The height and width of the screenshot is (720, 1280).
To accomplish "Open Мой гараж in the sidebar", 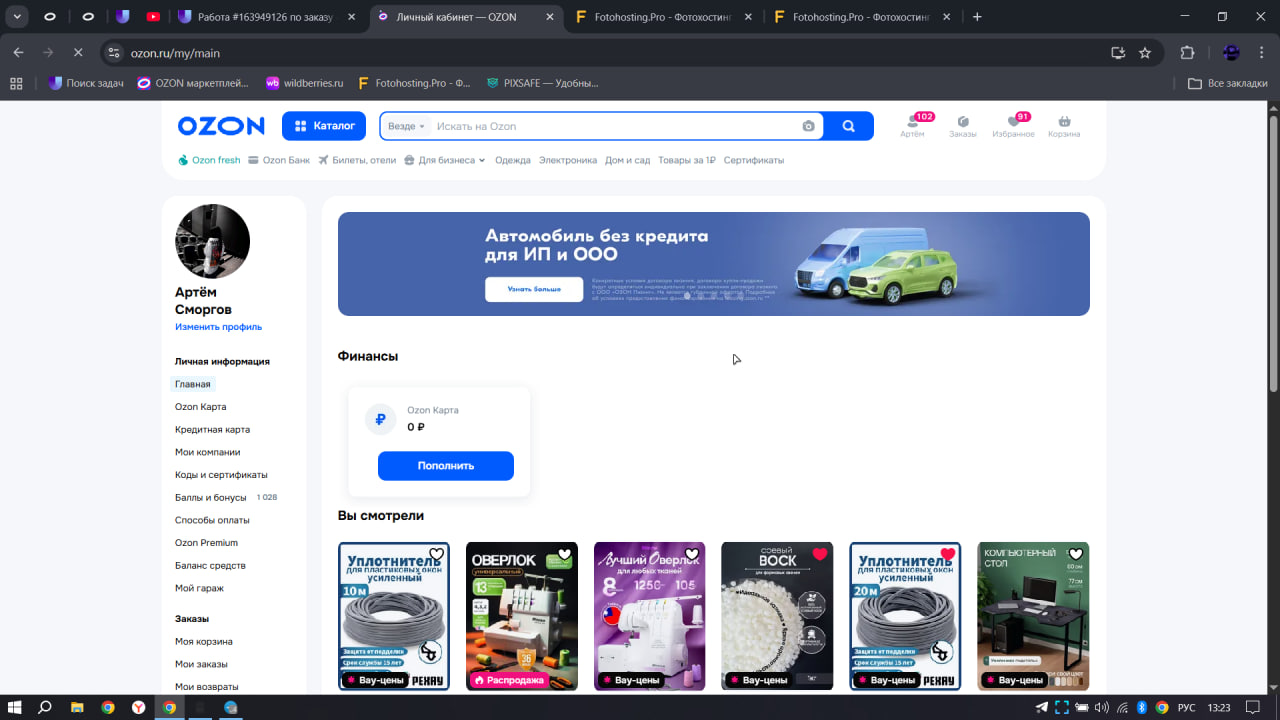I will (199, 588).
